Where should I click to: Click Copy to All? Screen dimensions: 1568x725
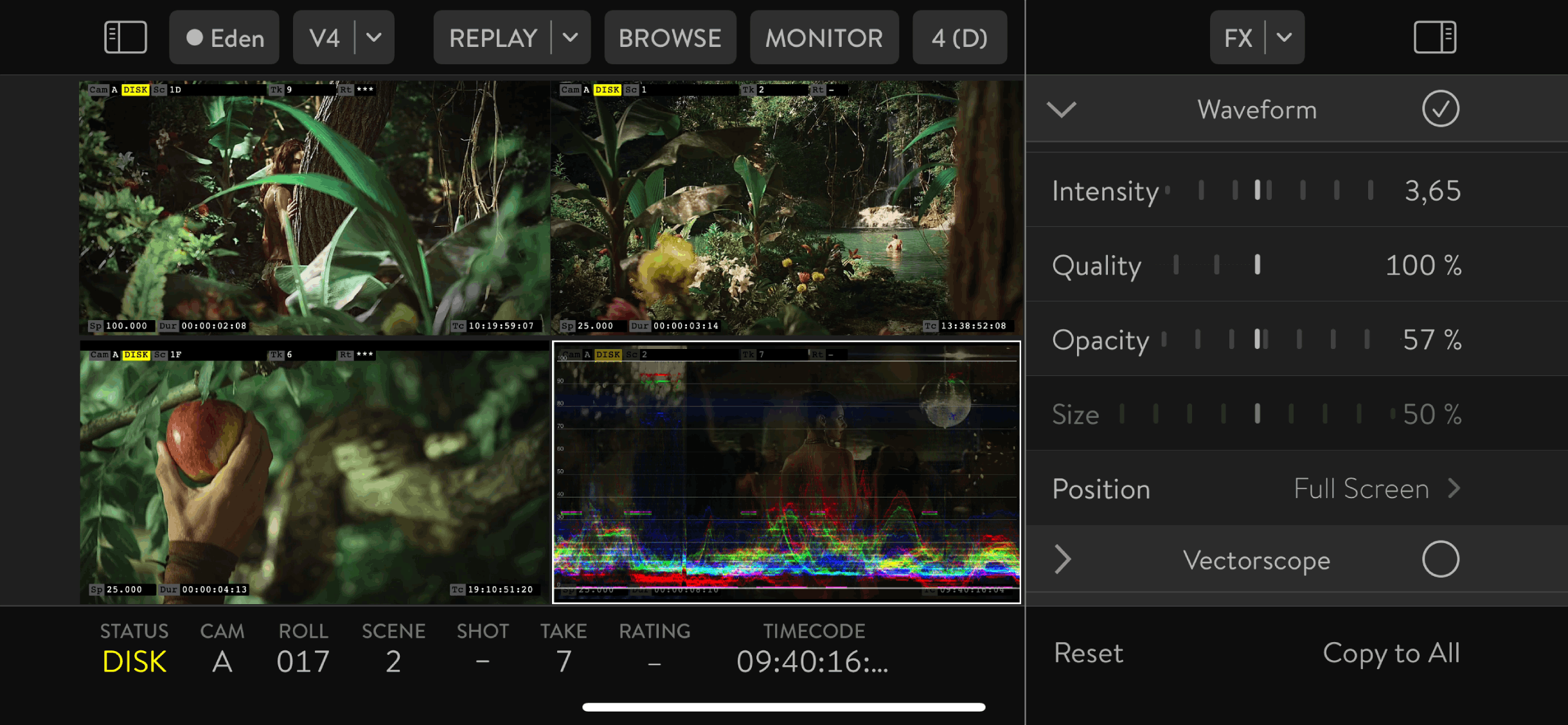pos(1391,653)
